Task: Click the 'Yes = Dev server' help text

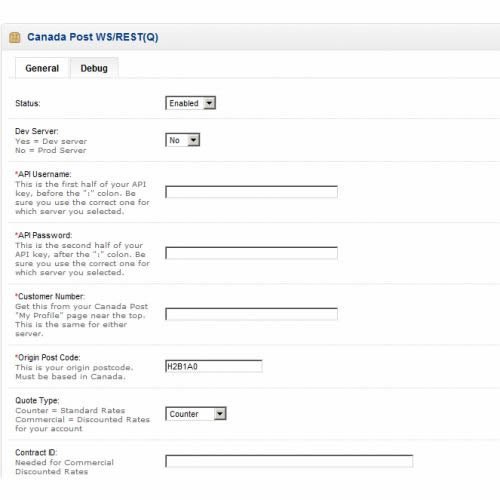Action: point(51,141)
